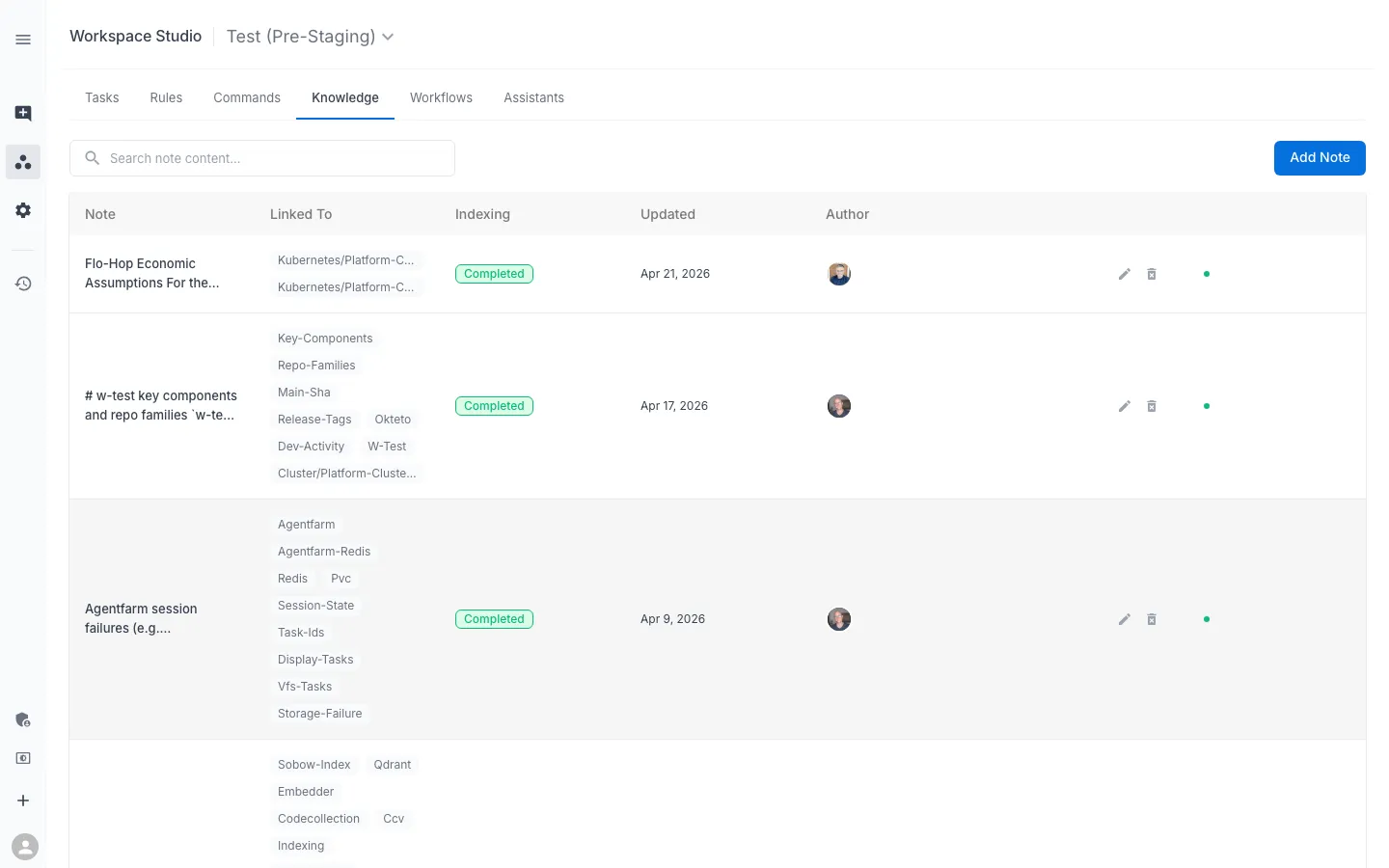Click status dot for Flo-Hop note
This screenshot has height=868, width=1389.
(x=1207, y=274)
